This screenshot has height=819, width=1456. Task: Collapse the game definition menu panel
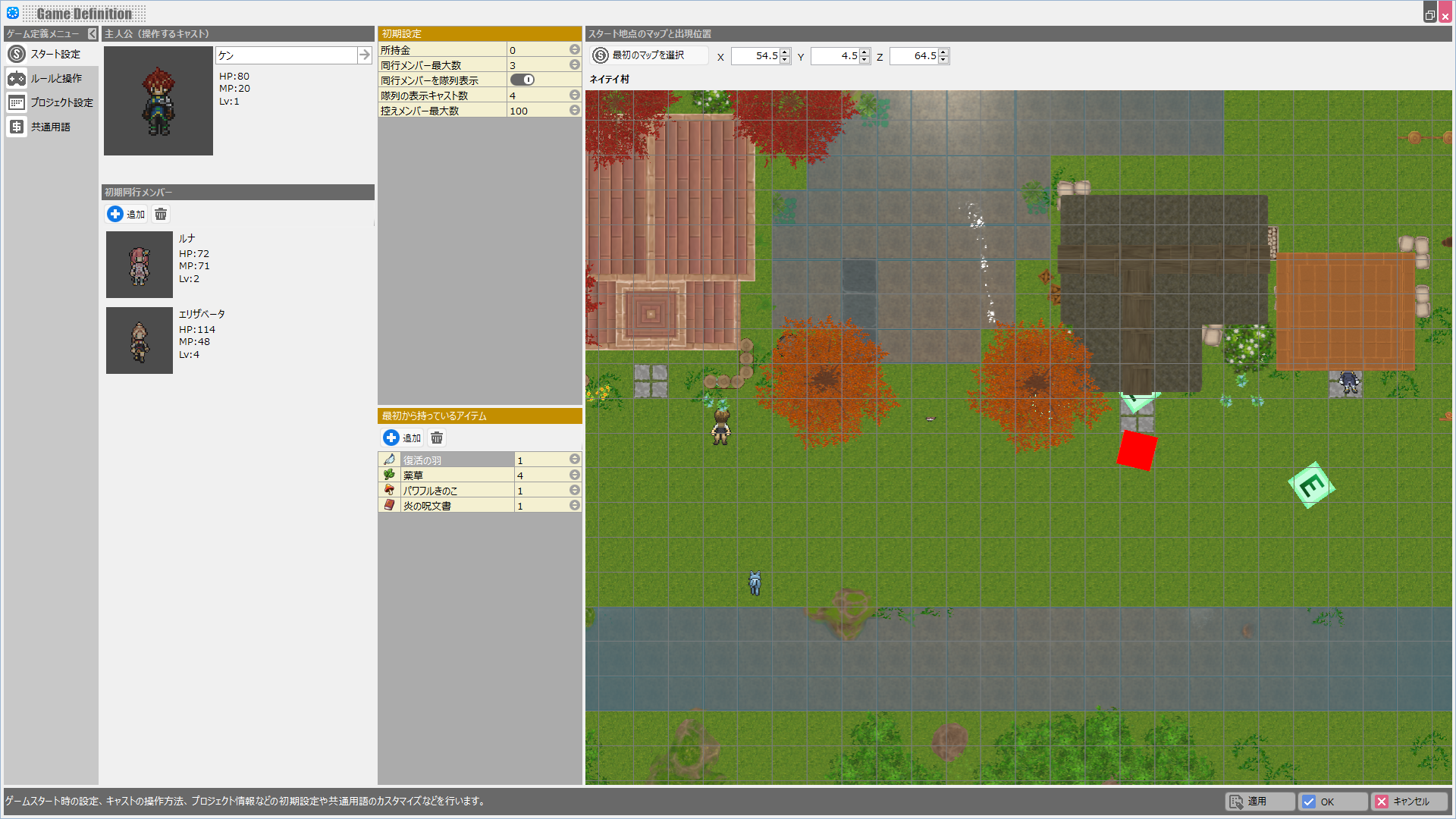[92, 34]
